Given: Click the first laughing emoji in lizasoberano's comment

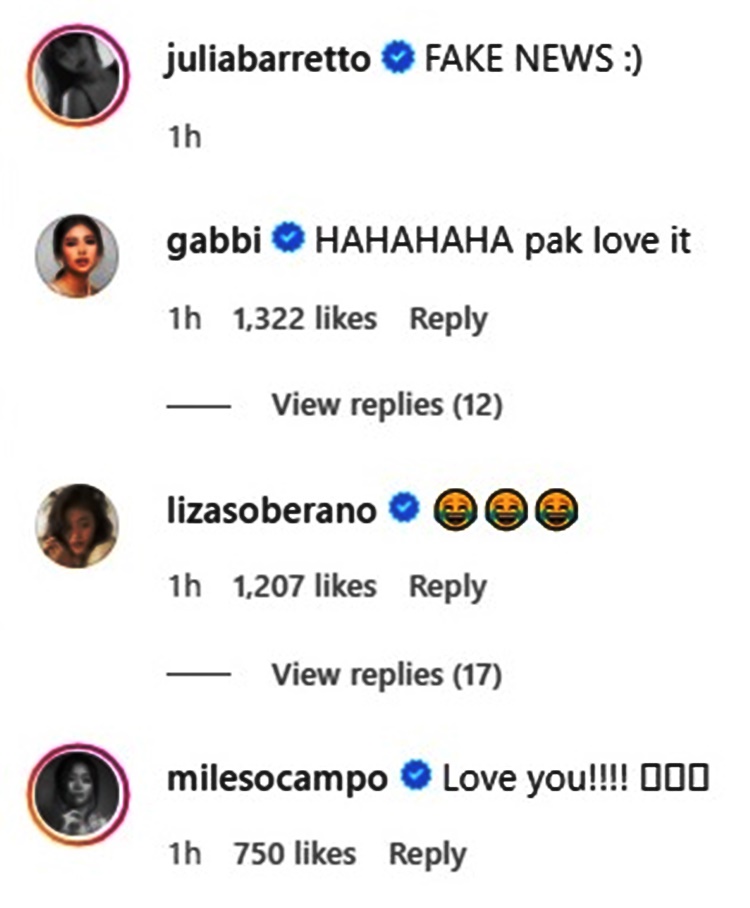Looking at the screenshot, I should point(455,510).
